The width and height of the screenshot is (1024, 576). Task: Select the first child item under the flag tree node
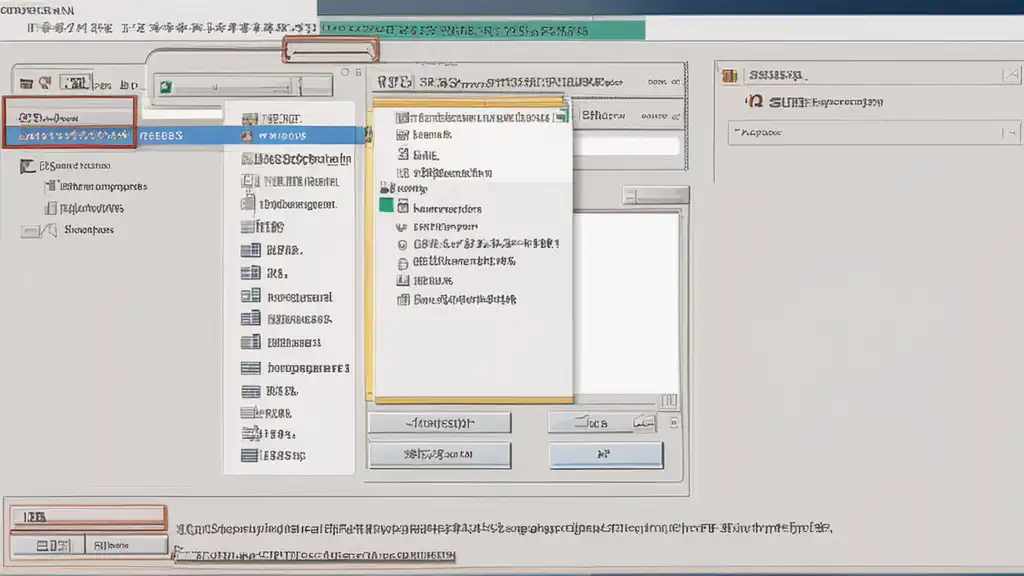click(96, 186)
